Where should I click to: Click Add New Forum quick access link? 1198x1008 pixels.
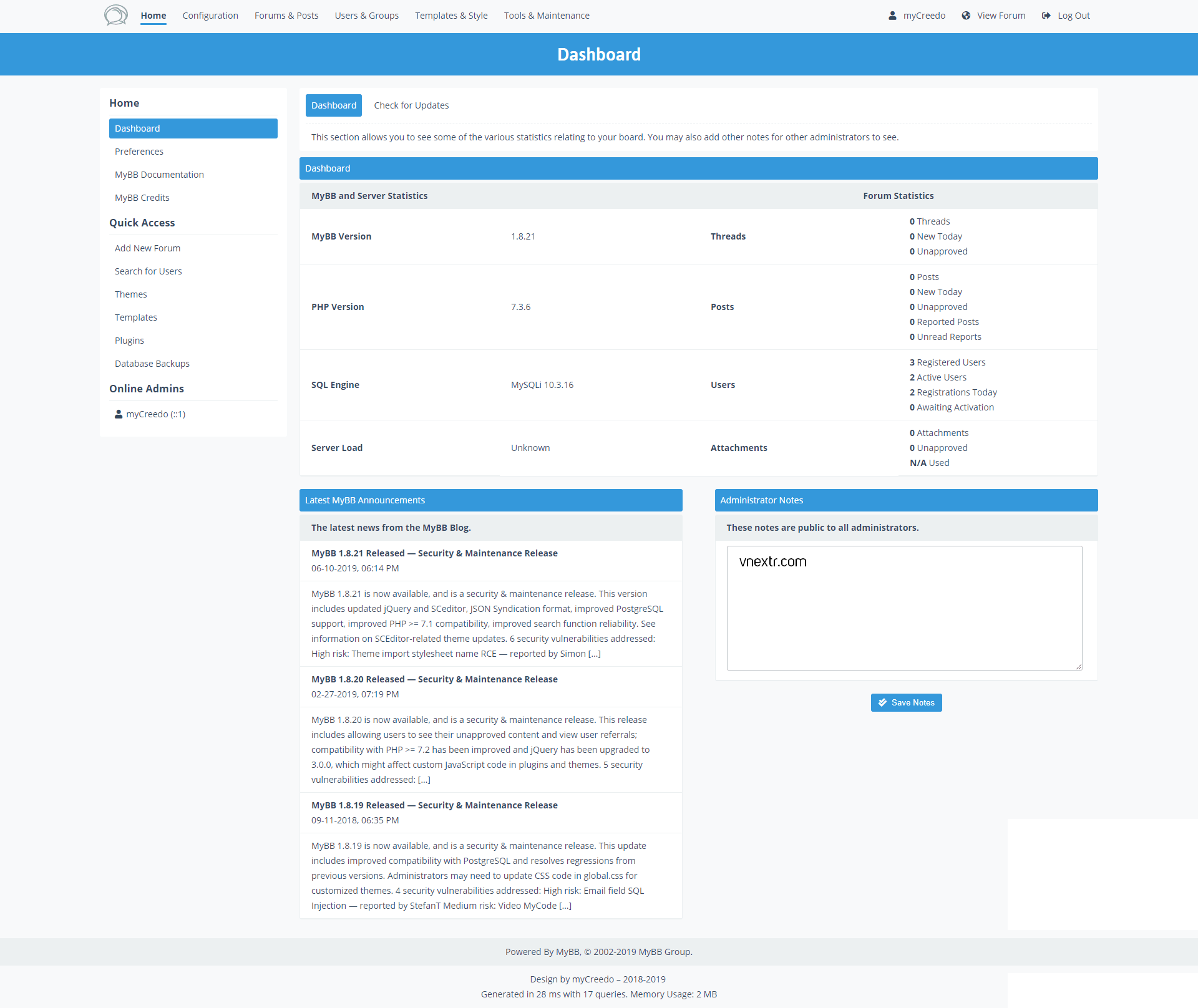click(147, 248)
